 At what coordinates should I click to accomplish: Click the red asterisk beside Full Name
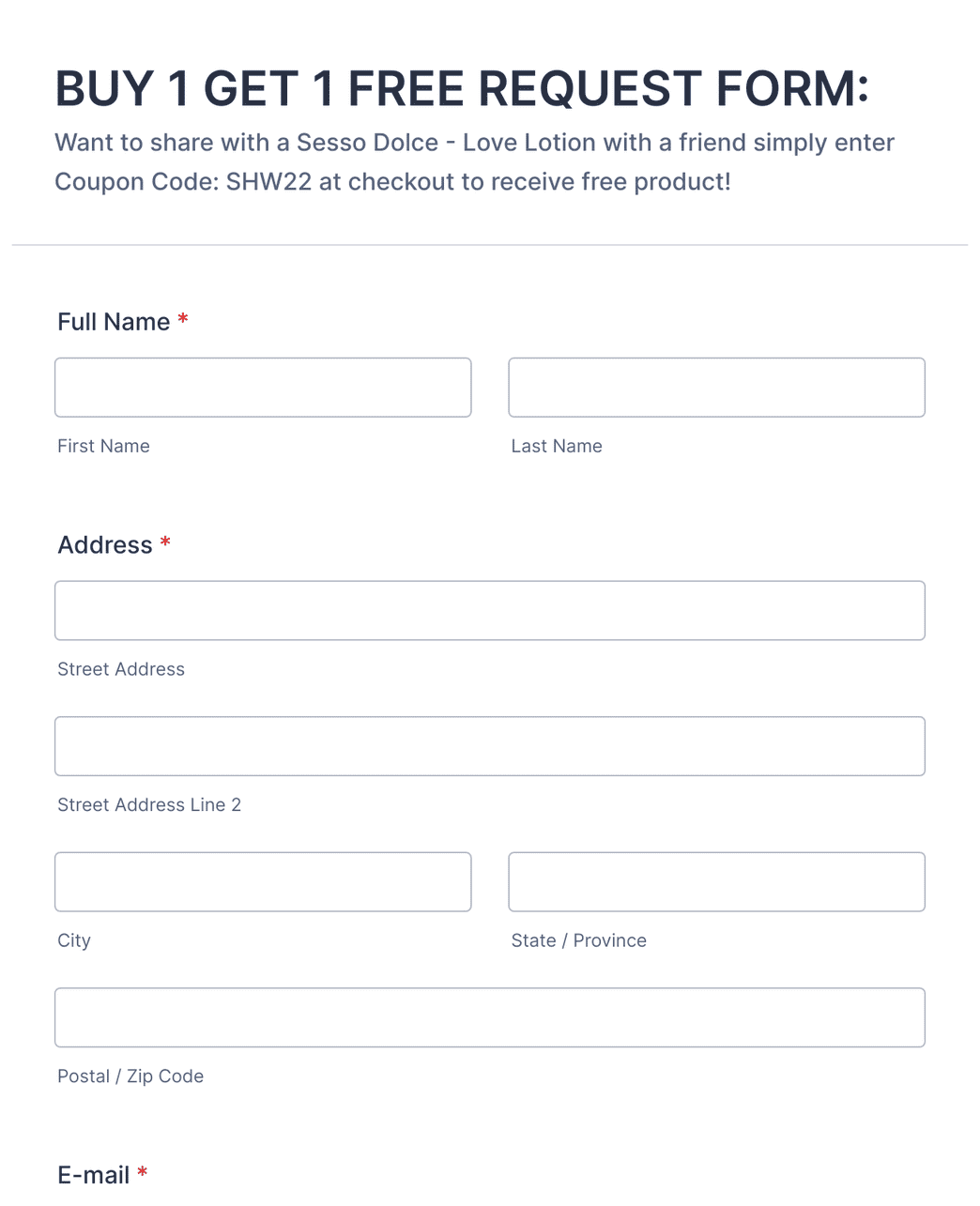click(182, 321)
